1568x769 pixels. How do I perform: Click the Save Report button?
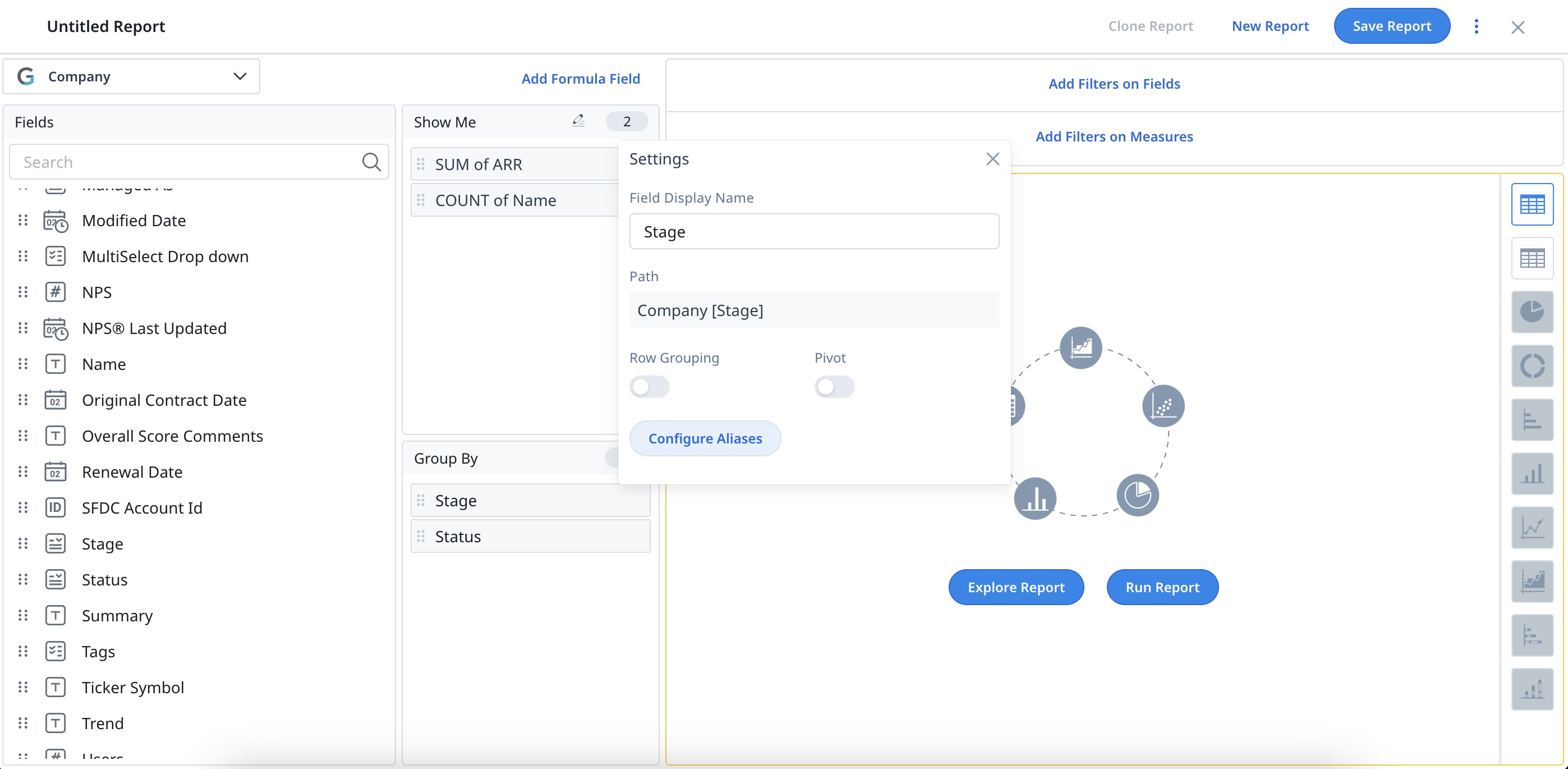pos(1391,26)
